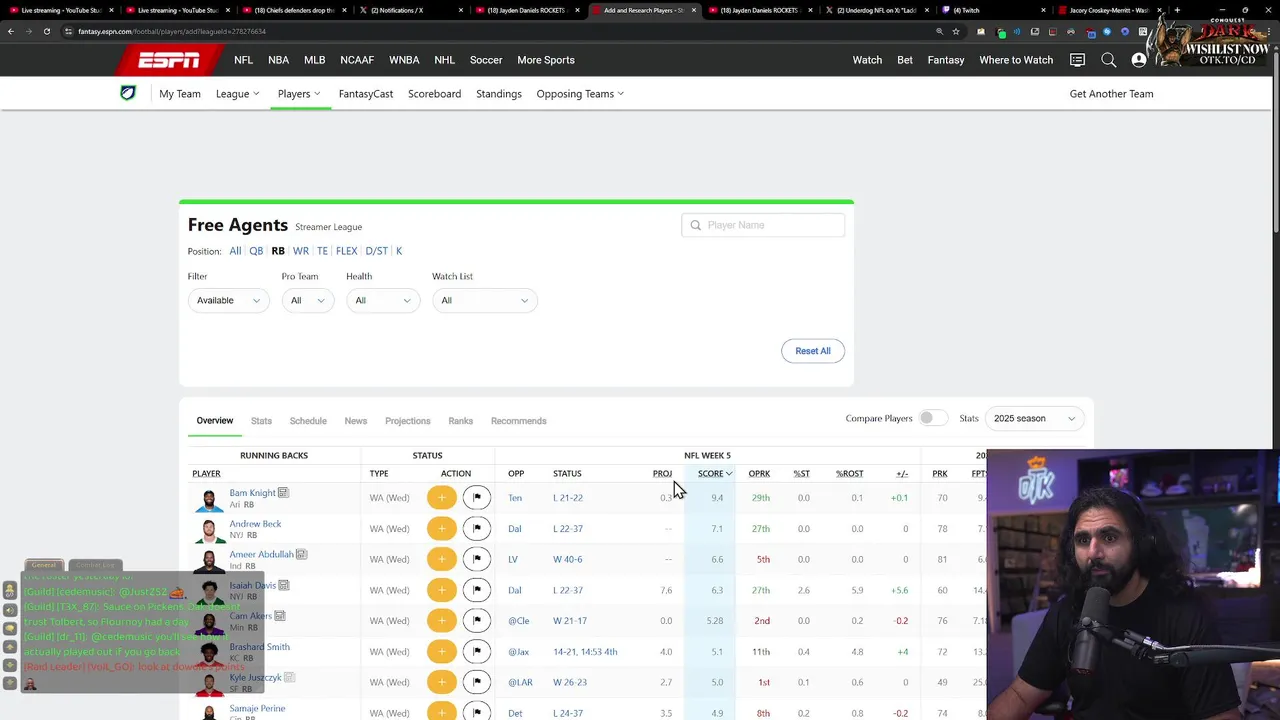Switch to the Stats tab
Screen dimensions: 1280x720
tap(261, 421)
